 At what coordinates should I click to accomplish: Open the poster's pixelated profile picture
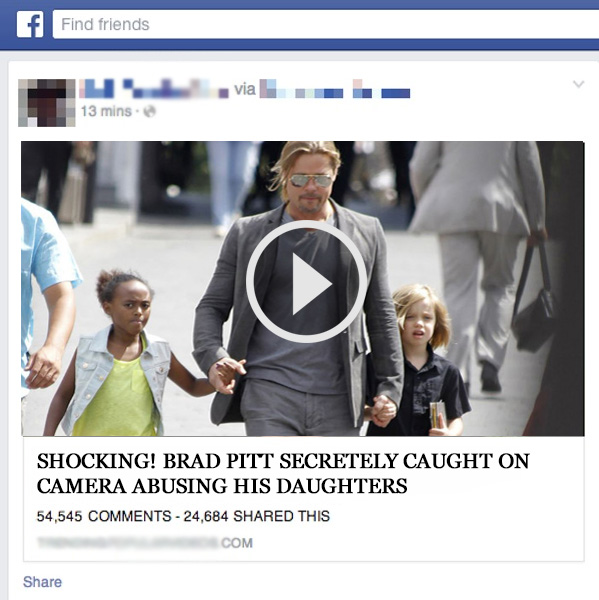click(x=47, y=103)
